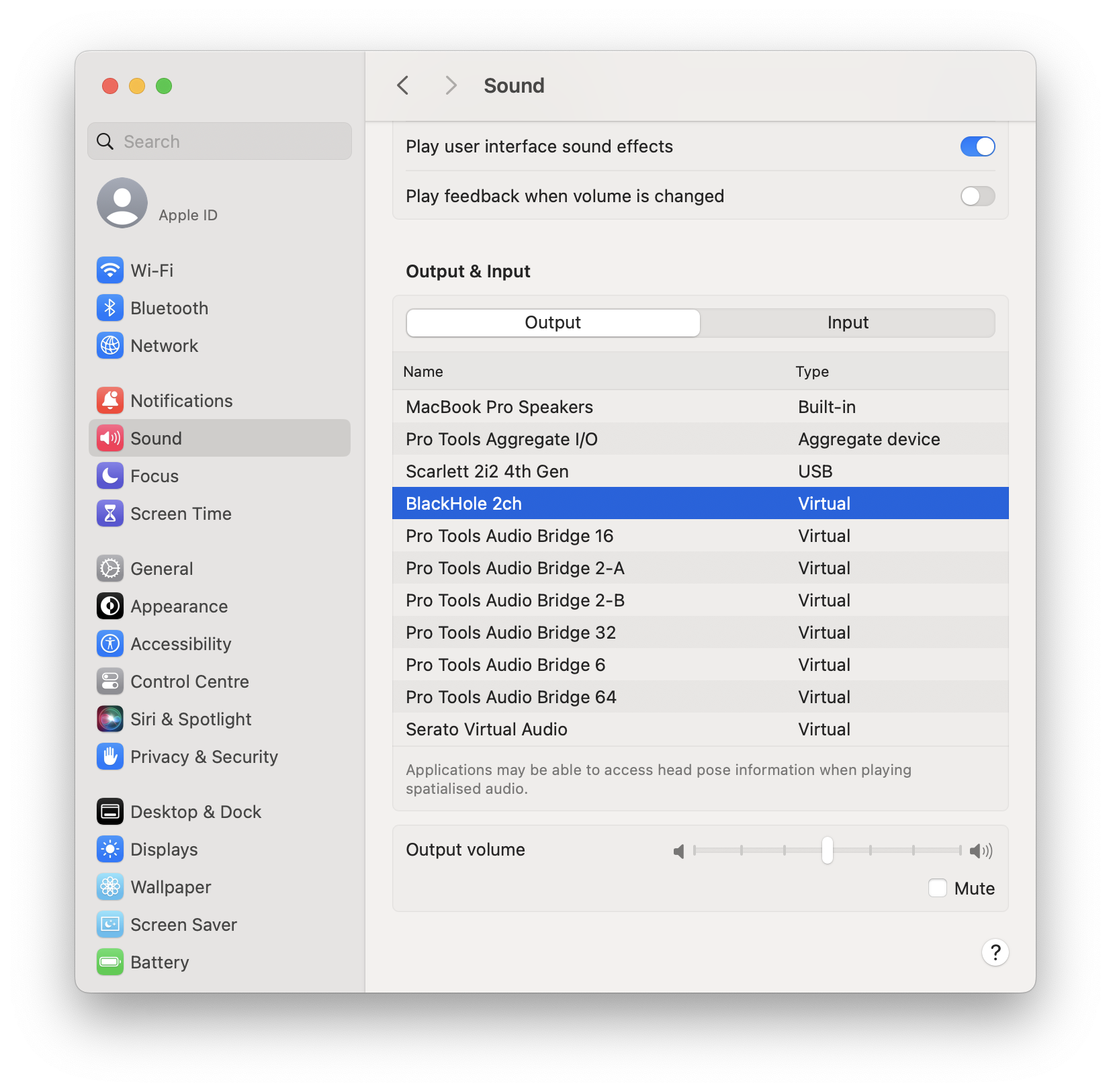Screen dimensions: 1111x1092
Task: Click the Wallpaper flower icon
Action: click(x=110, y=887)
